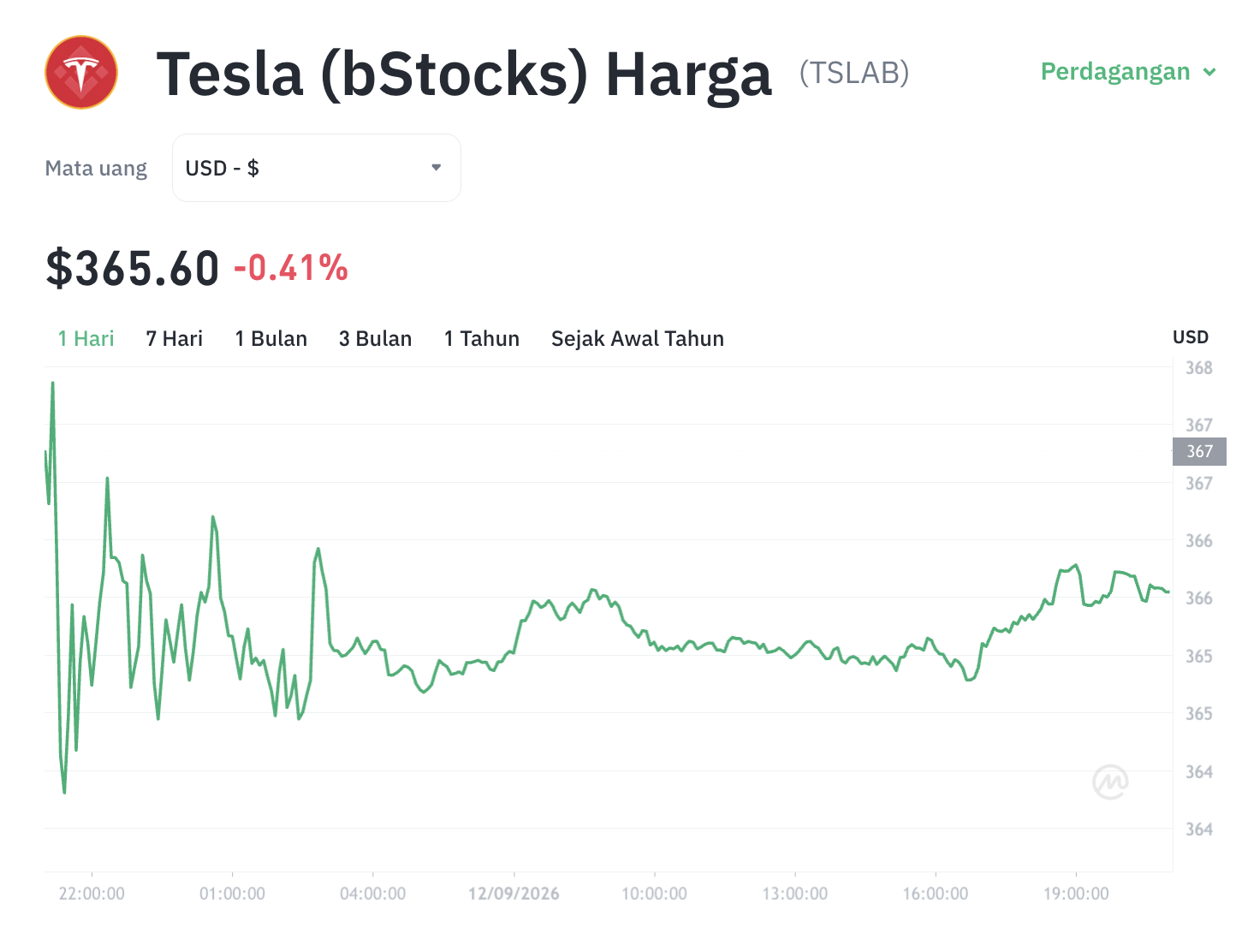Open the Perdagangan dropdown menu
Screen dimensions: 1248x952
[x=1128, y=72]
